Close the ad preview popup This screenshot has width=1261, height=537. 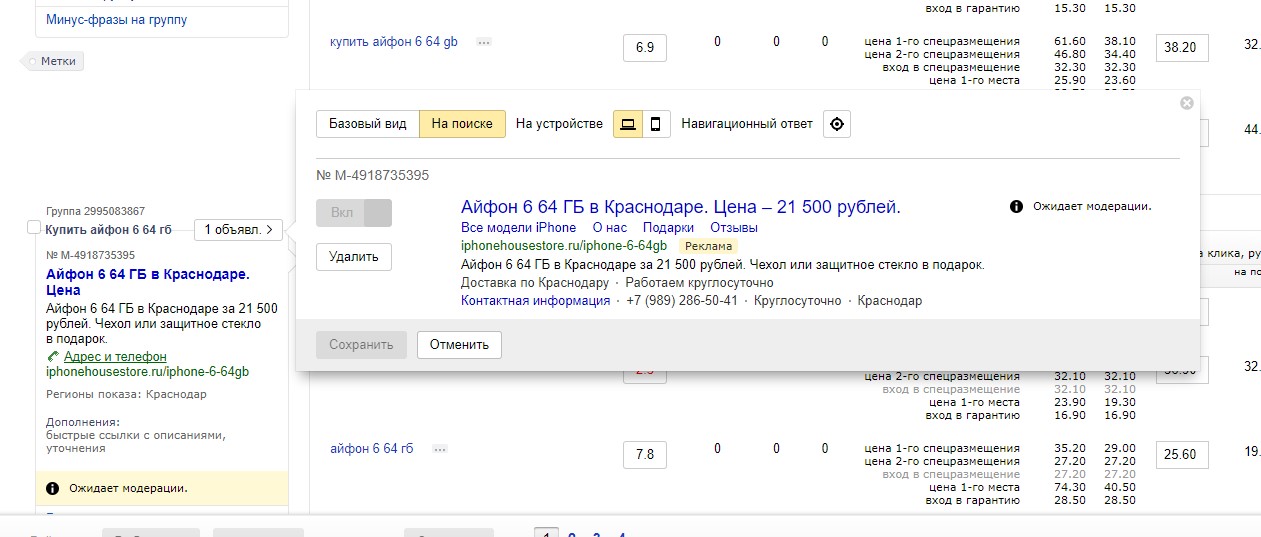pos(1186,103)
